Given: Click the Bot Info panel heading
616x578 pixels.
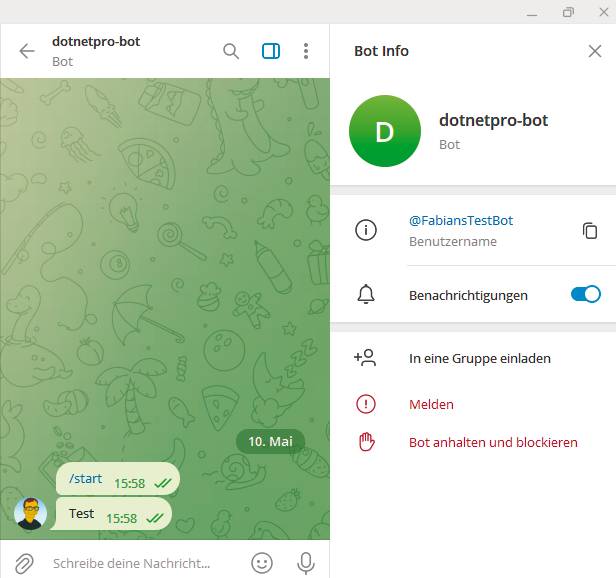Looking at the screenshot, I should 381,51.
